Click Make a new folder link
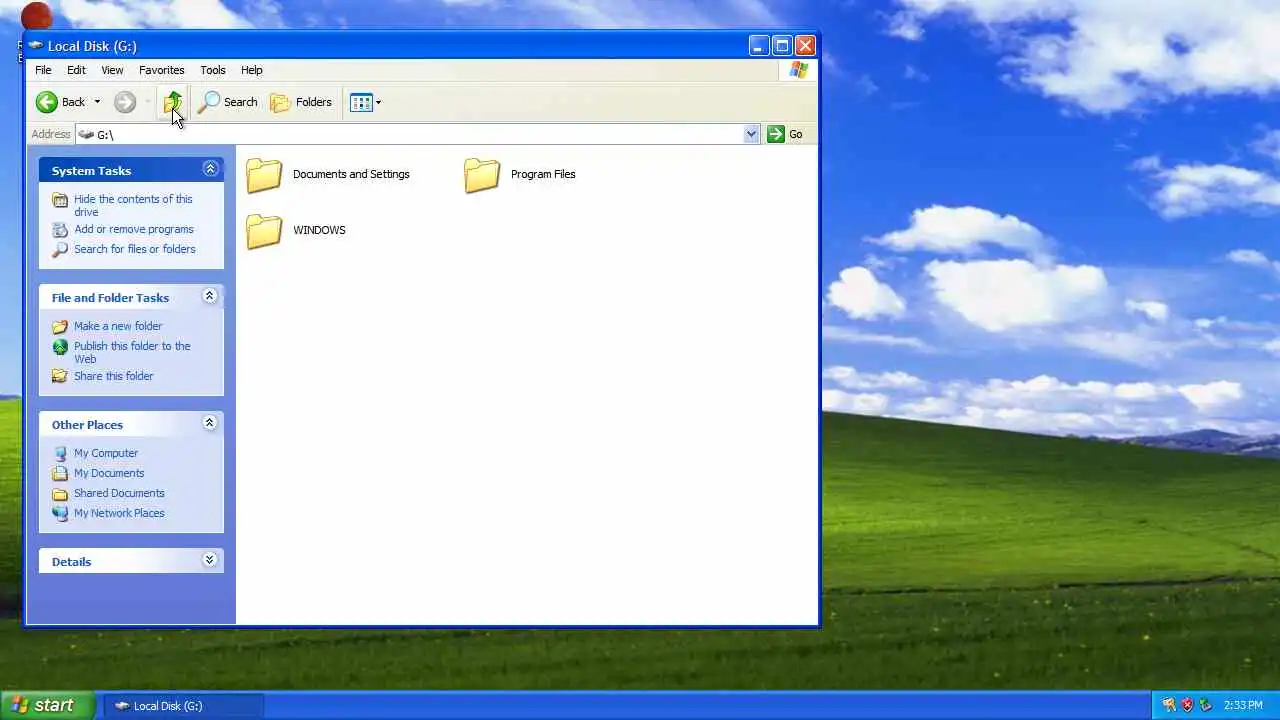 click(118, 326)
